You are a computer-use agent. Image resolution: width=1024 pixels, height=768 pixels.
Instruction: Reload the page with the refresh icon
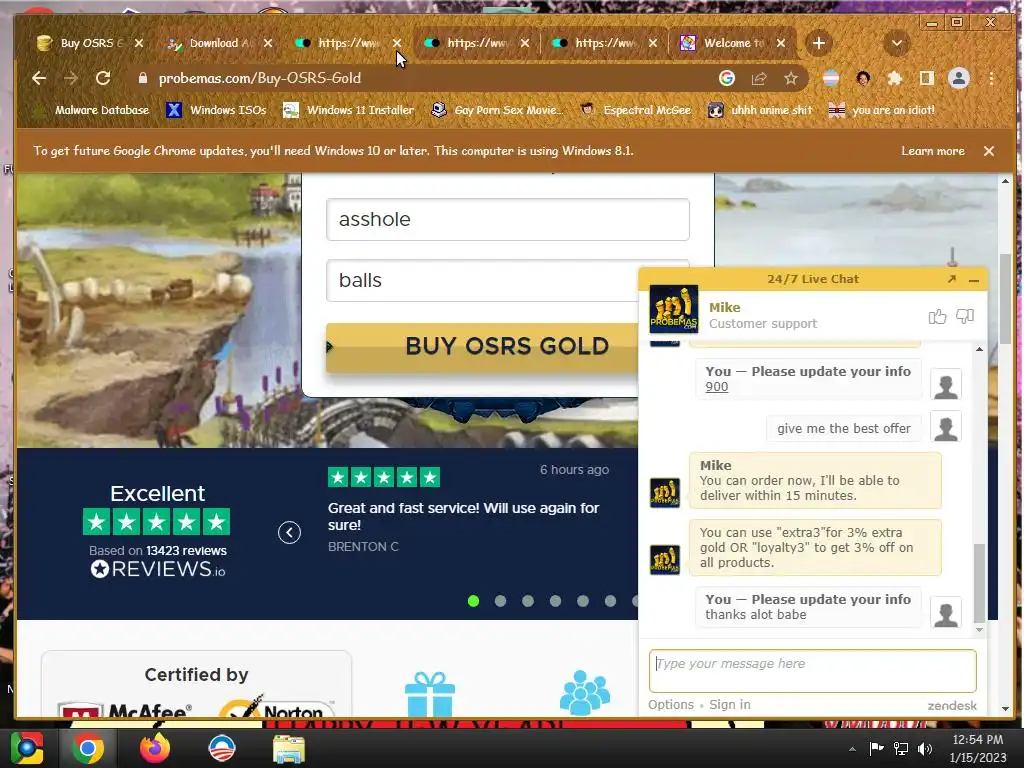(x=103, y=78)
